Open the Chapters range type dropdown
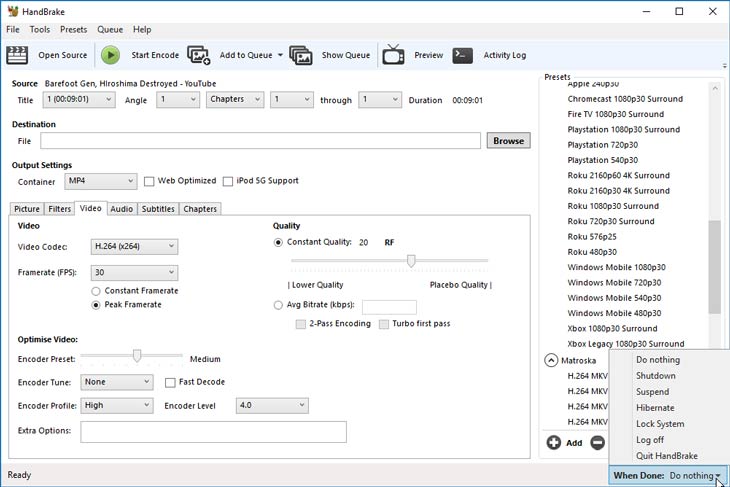 tap(235, 100)
